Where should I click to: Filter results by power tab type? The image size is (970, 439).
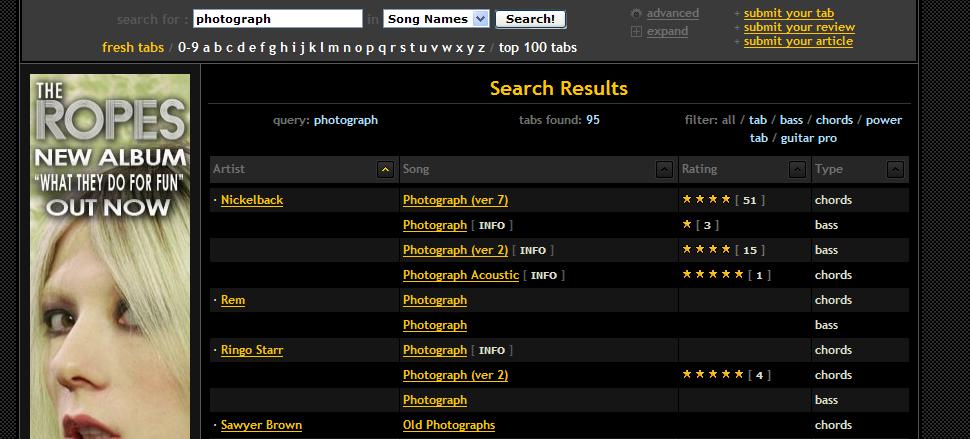coord(883,120)
